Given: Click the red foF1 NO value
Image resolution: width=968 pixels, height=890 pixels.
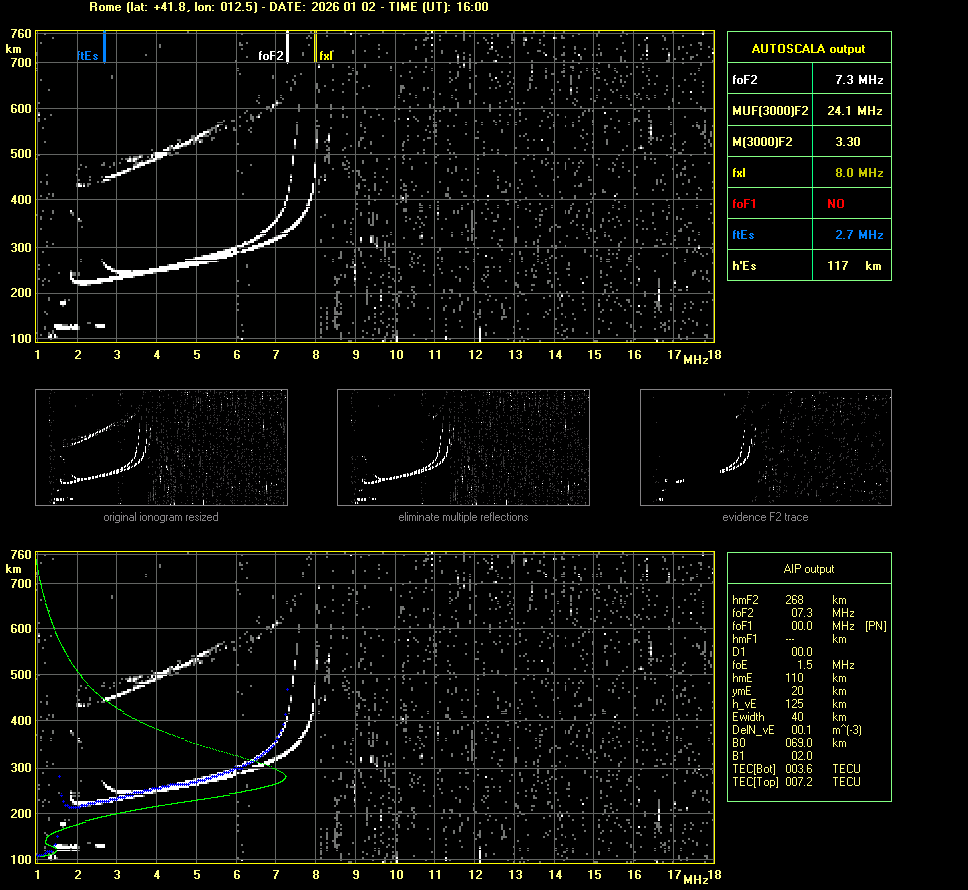Looking at the screenshot, I should 836,204.
